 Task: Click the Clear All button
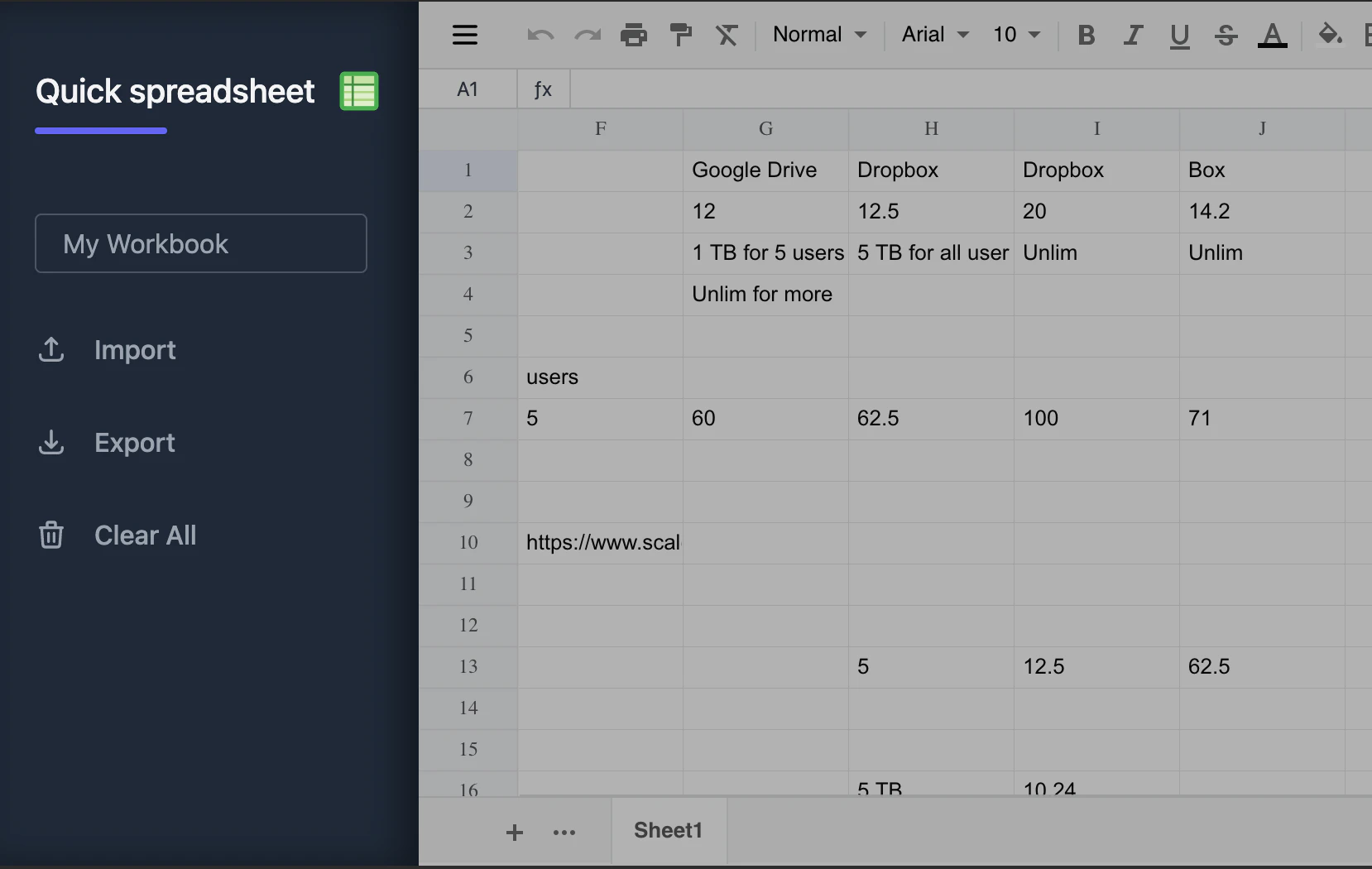pos(146,535)
